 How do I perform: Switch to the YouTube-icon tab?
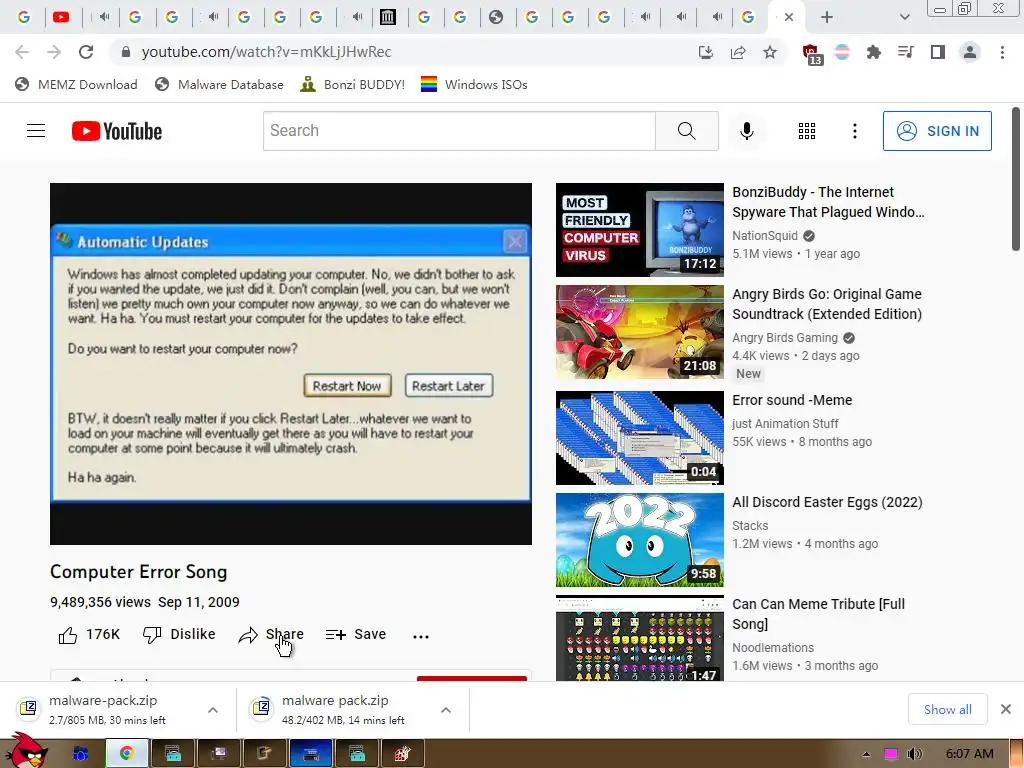point(61,17)
